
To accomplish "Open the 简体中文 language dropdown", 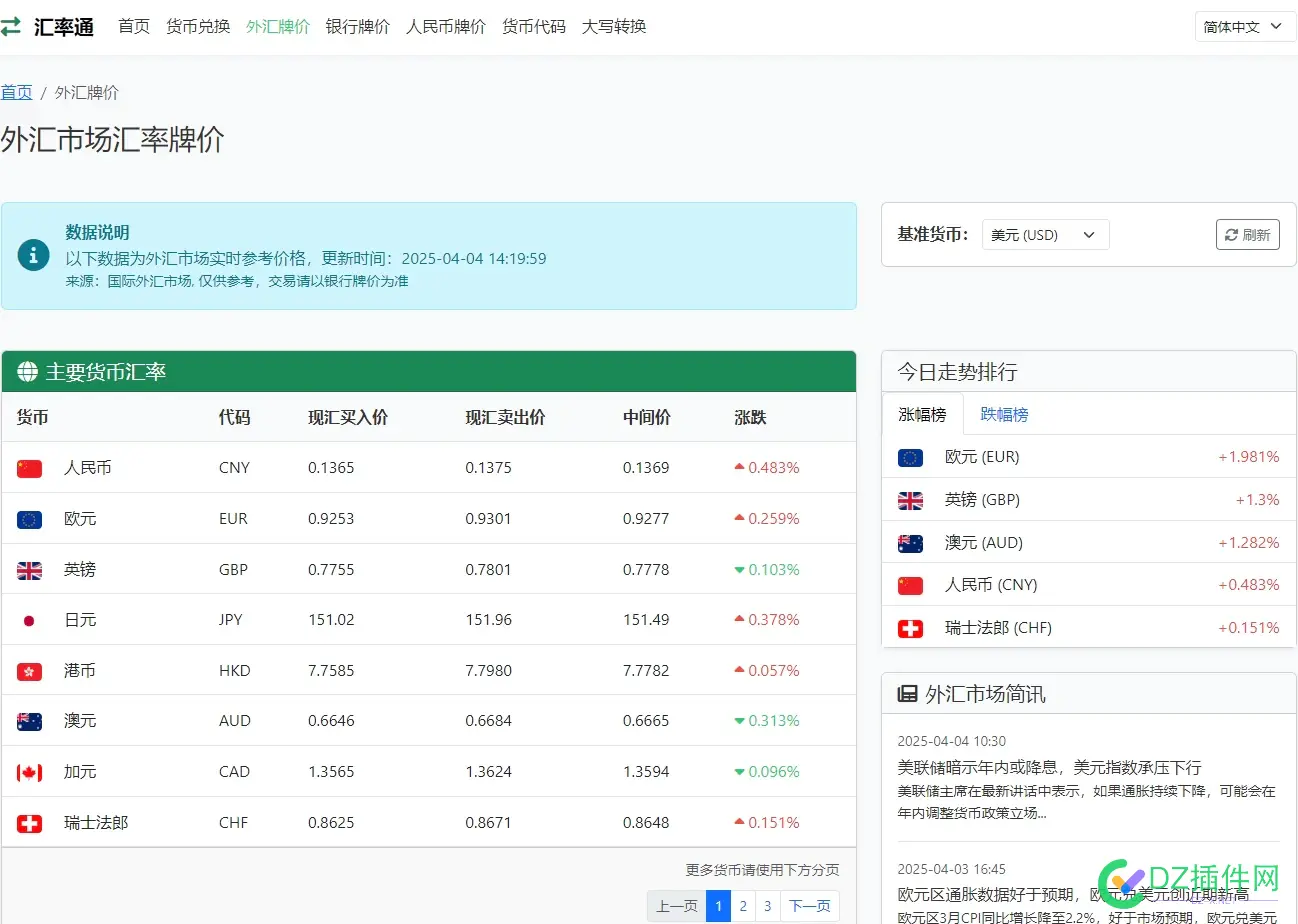I will [1243, 27].
